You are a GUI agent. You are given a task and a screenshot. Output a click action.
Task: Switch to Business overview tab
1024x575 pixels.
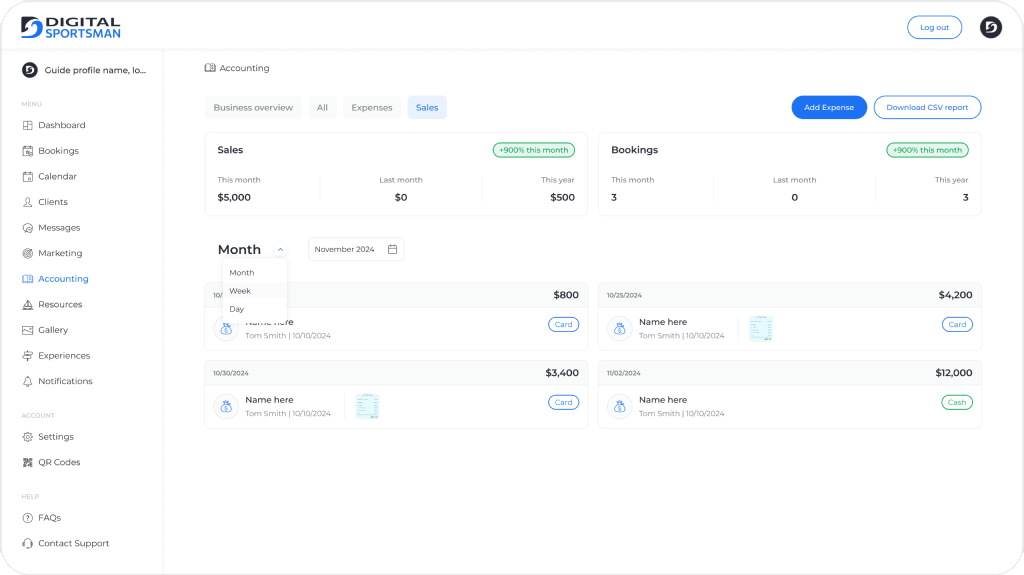(253, 107)
